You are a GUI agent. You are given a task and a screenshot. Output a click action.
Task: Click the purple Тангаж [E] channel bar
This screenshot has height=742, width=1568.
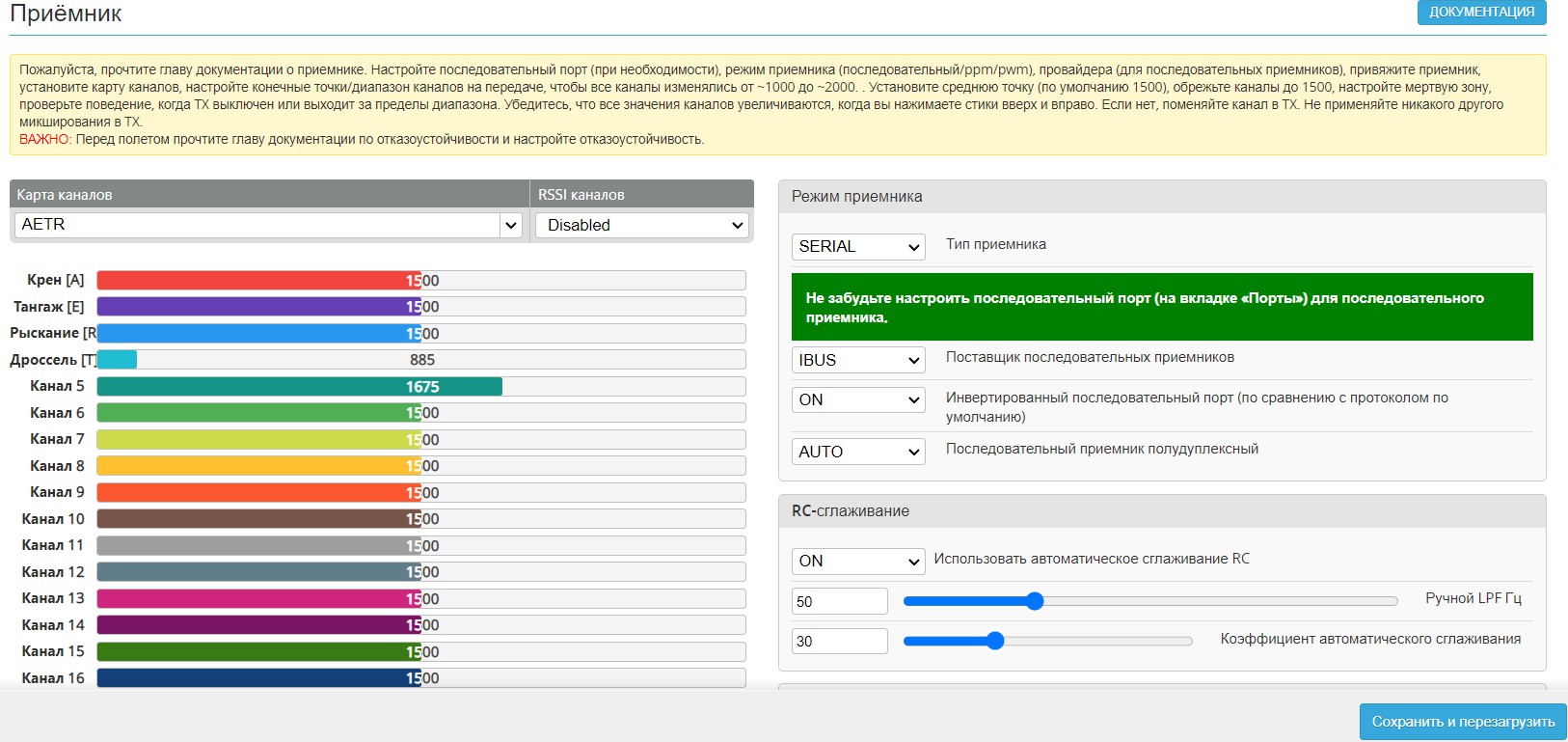pos(258,307)
